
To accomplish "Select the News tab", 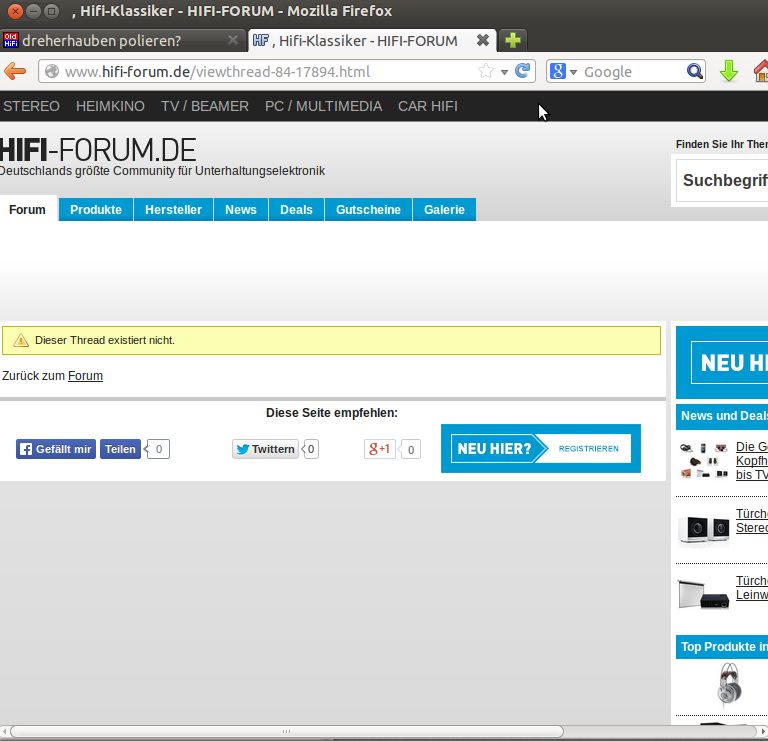I will pos(240,210).
